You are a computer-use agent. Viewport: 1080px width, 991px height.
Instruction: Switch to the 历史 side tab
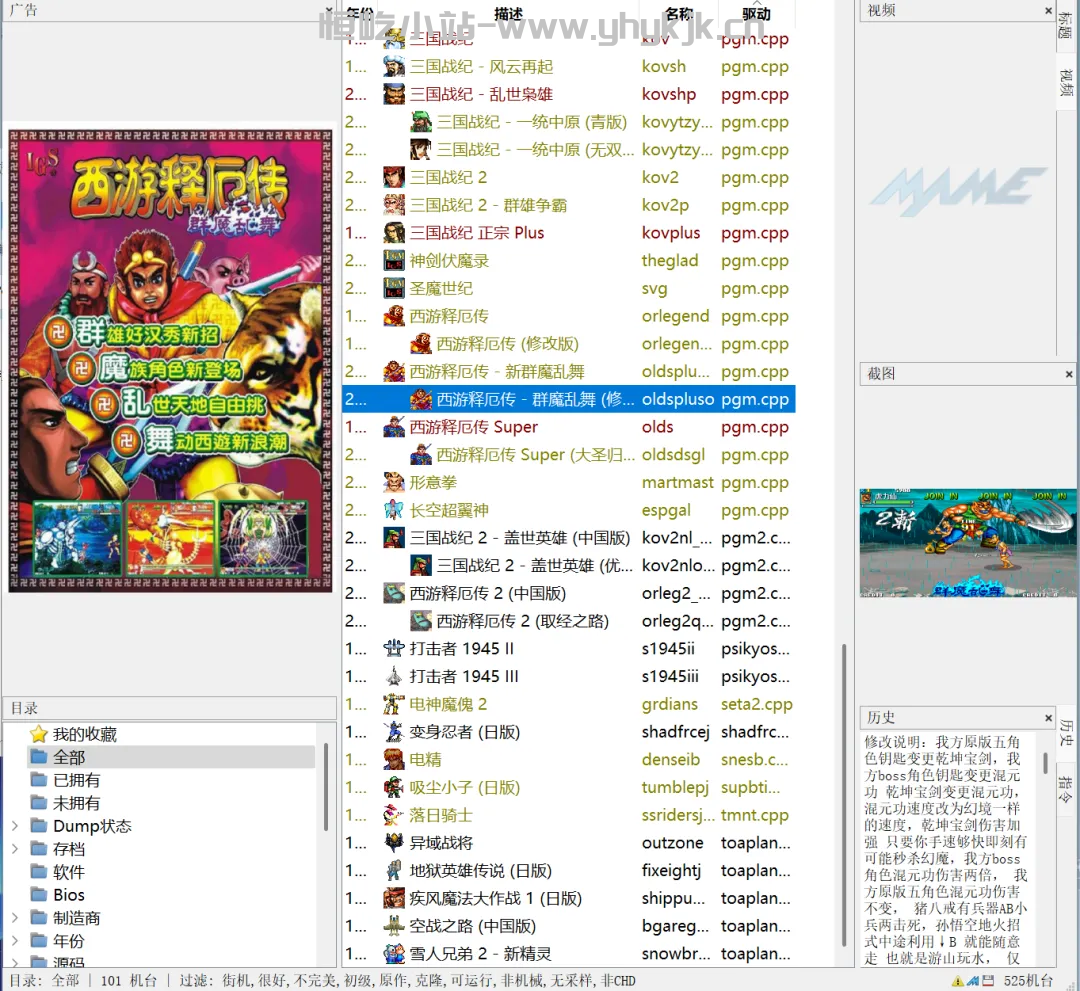click(x=1066, y=732)
